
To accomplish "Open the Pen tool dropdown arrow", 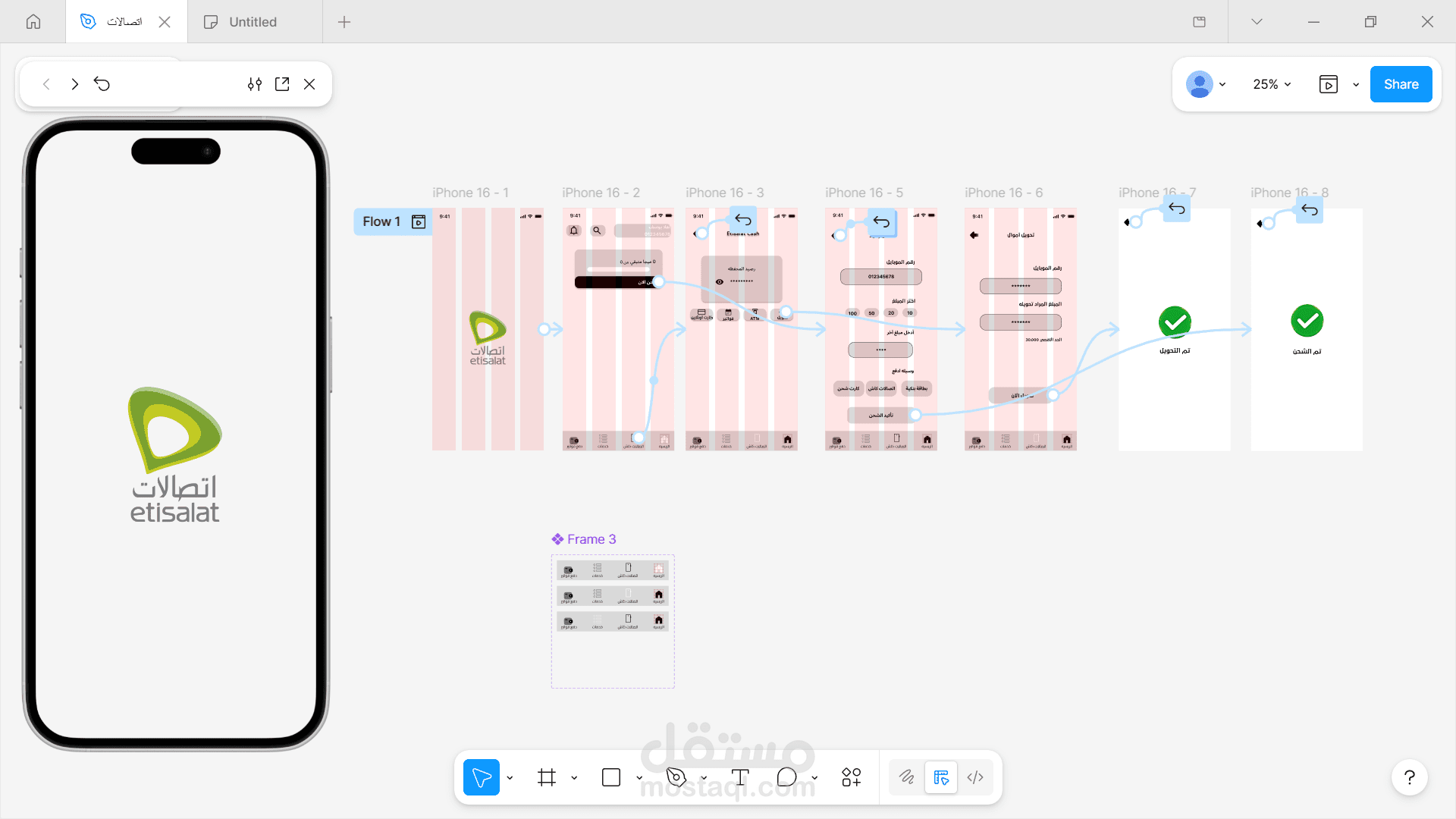I will click(x=703, y=777).
